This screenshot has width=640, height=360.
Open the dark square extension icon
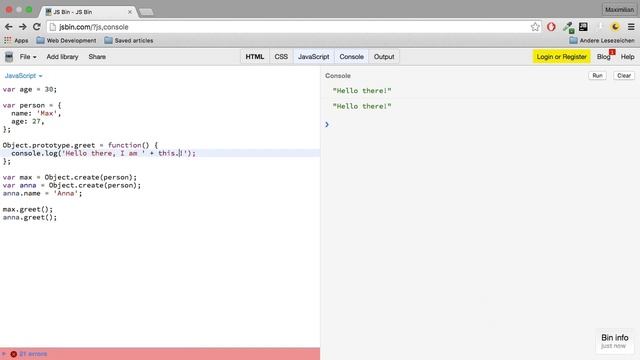583,27
